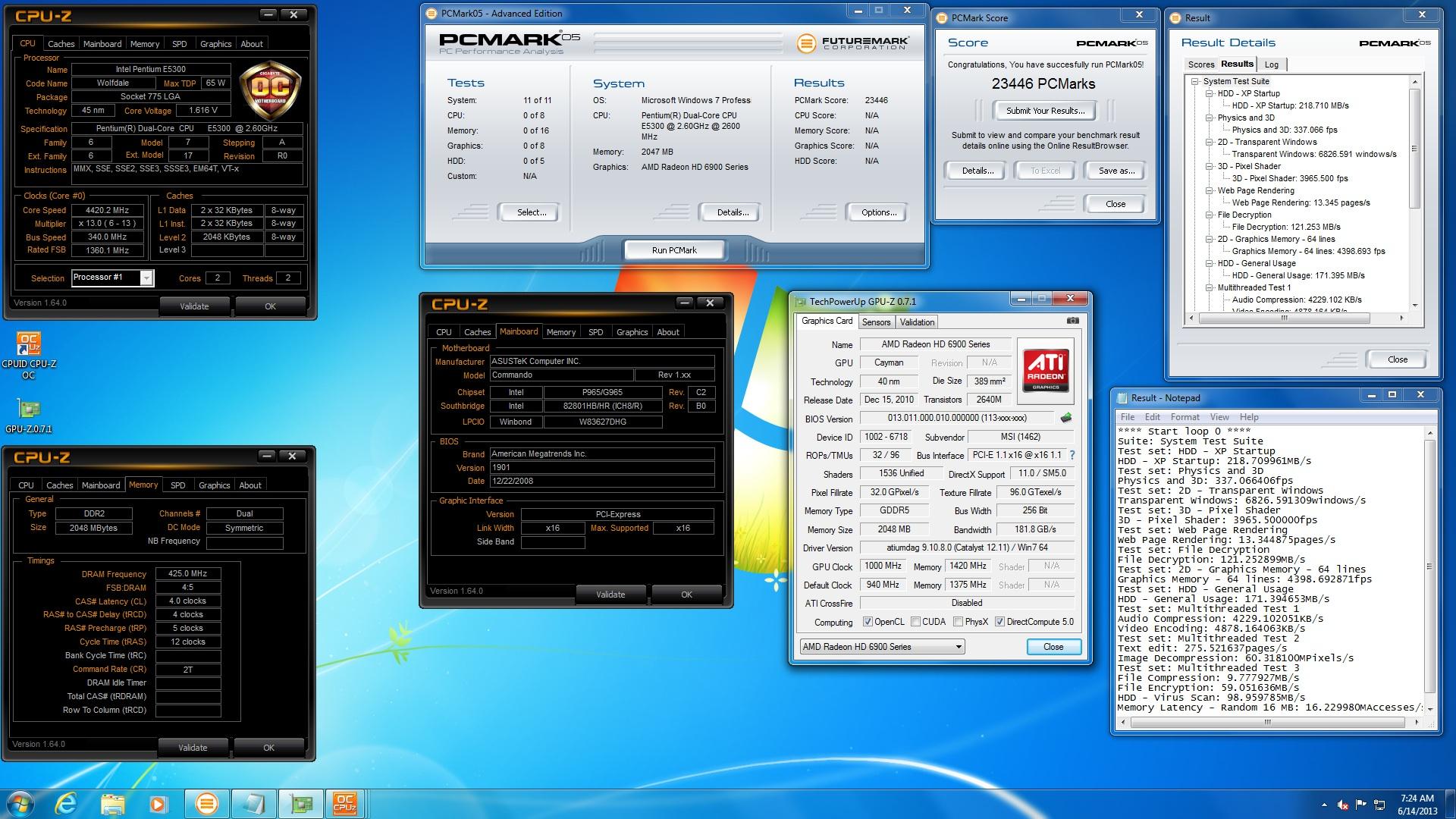Switch to the Scores tab in Result window

1200,64
